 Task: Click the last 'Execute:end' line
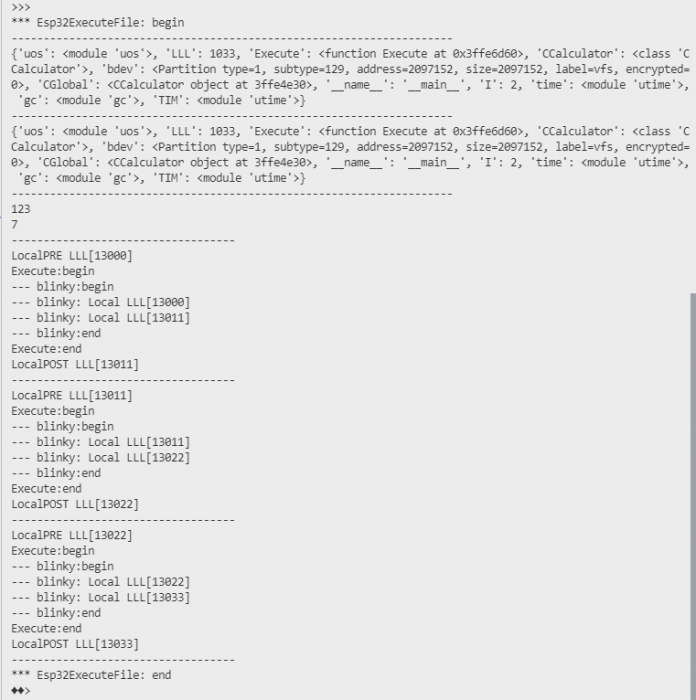pyautogui.click(x=46, y=629)
